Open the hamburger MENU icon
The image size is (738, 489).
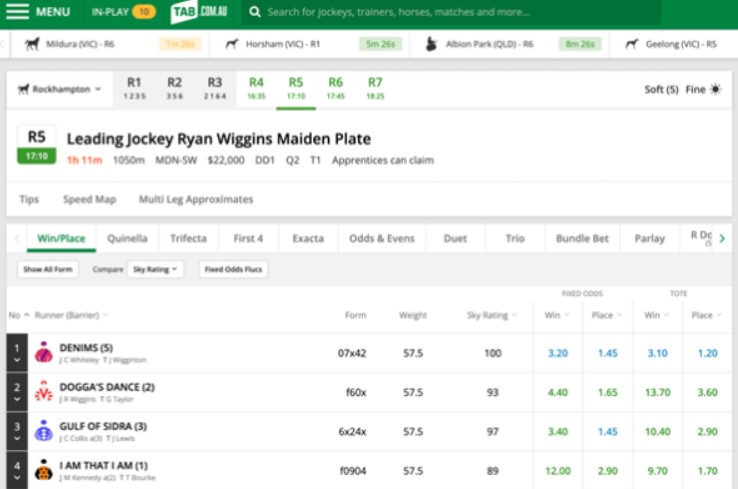18,12
